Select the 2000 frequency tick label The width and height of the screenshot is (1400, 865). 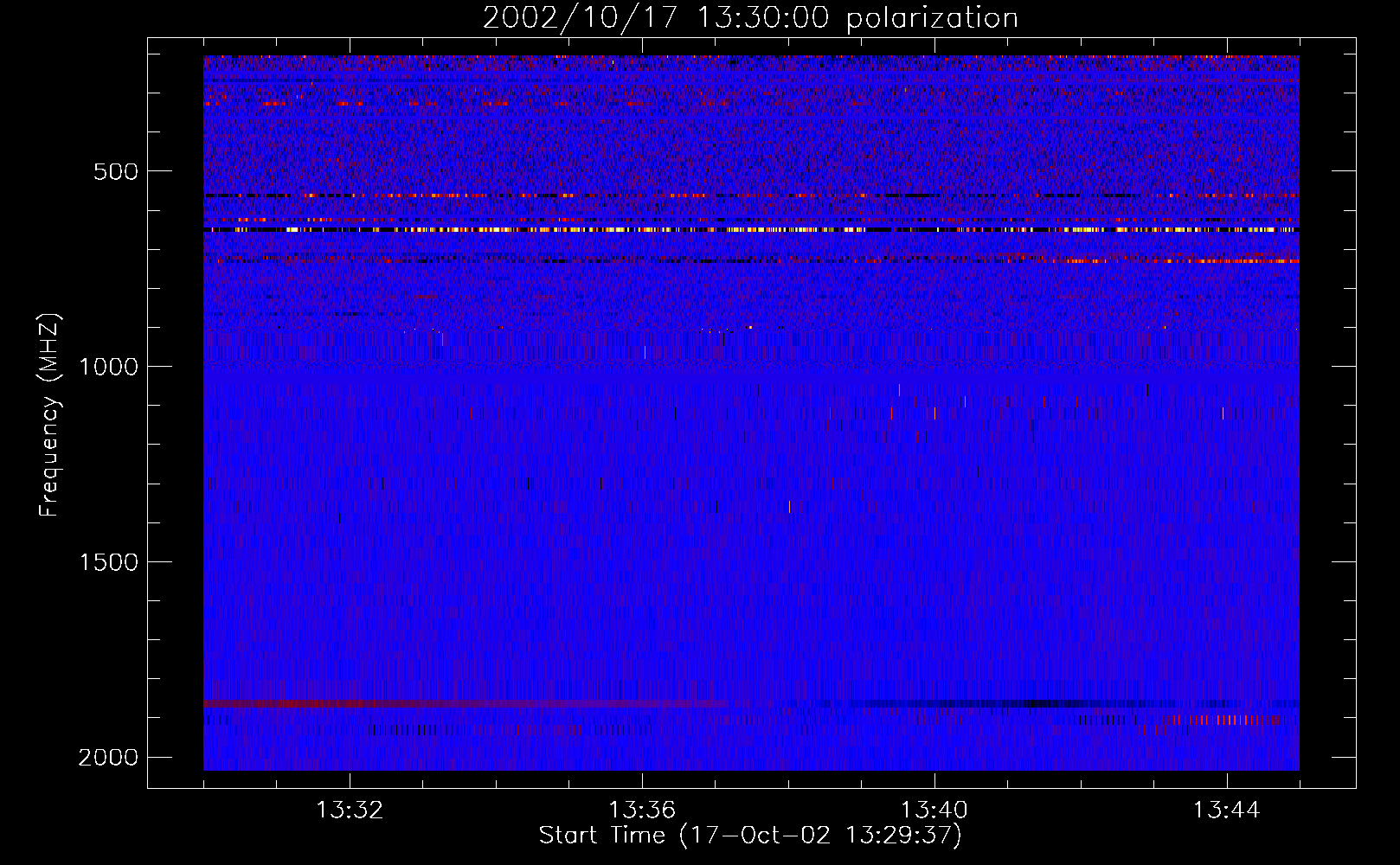[108, 758]
